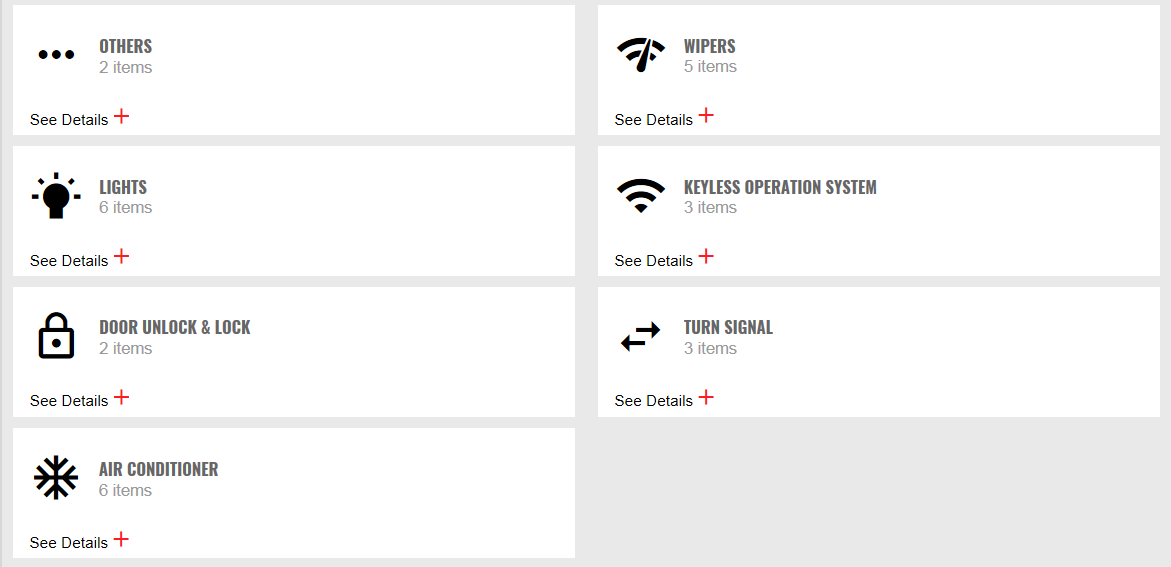Expand Keyless Operation System red plus
Image resolution: width=1171 pixels, height=567 pixels.
[x=706, y=257]
